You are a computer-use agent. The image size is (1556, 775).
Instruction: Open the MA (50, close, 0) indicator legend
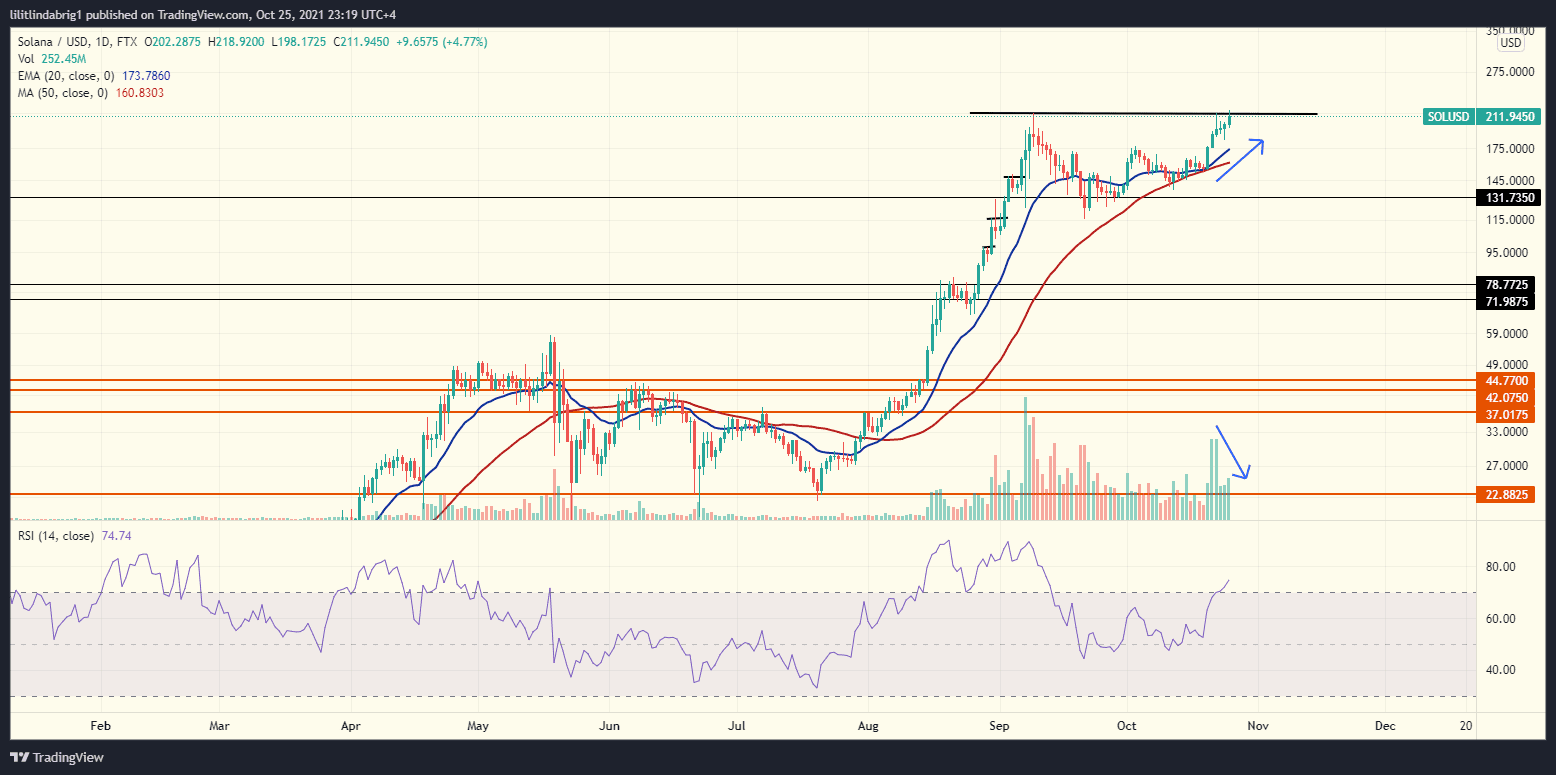60,92
